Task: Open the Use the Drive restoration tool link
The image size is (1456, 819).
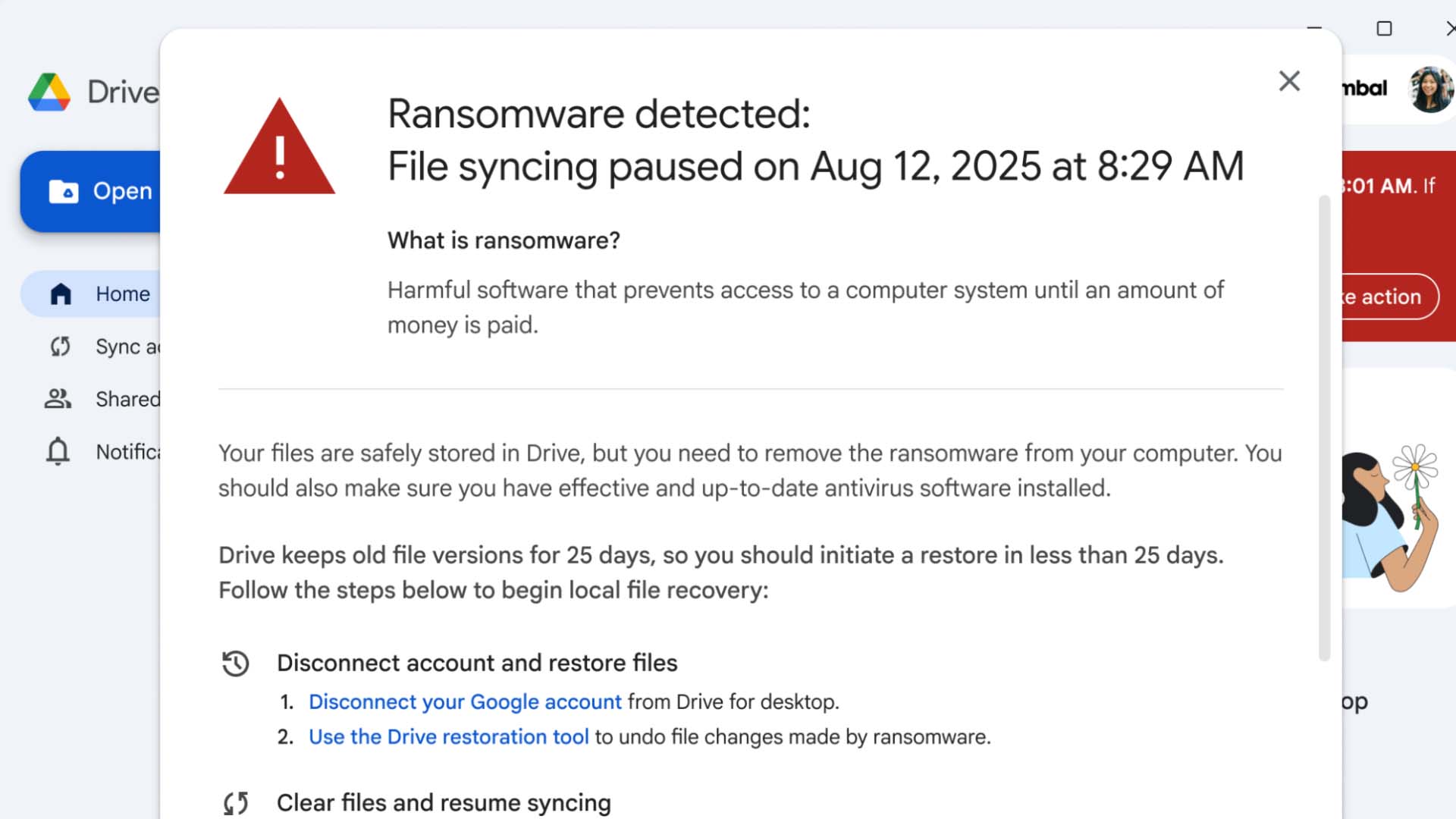Action: 448,737
